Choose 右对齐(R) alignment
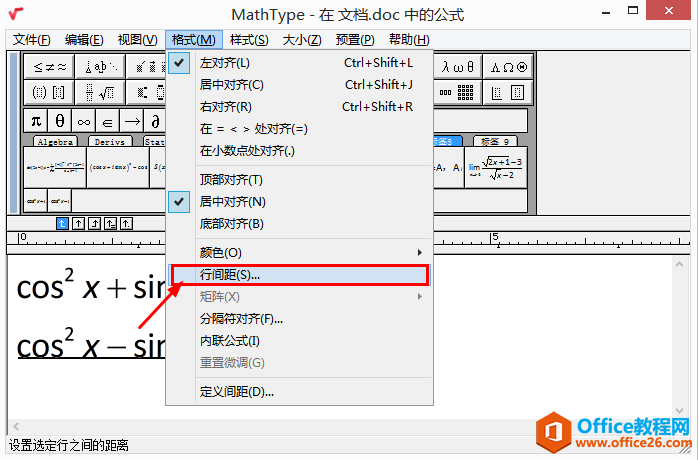The image size is (699, 460). 299,107
